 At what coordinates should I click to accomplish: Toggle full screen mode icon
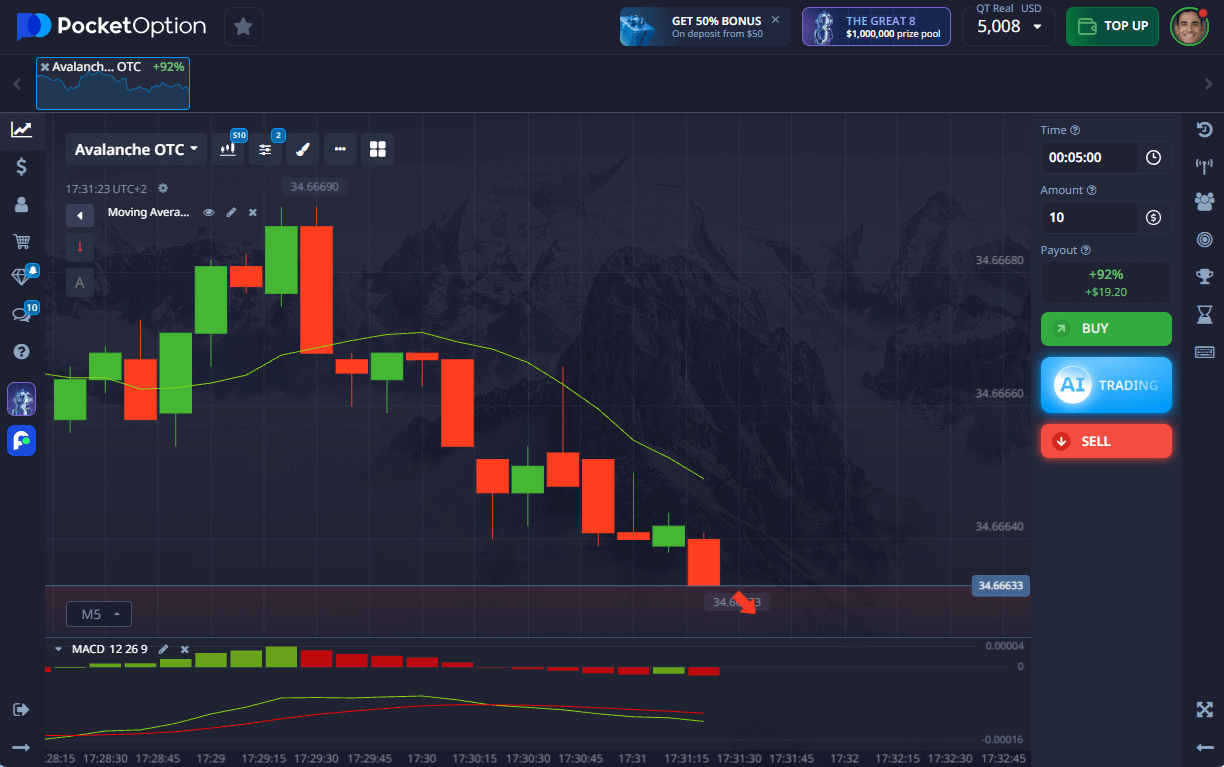coord(1204,709)
